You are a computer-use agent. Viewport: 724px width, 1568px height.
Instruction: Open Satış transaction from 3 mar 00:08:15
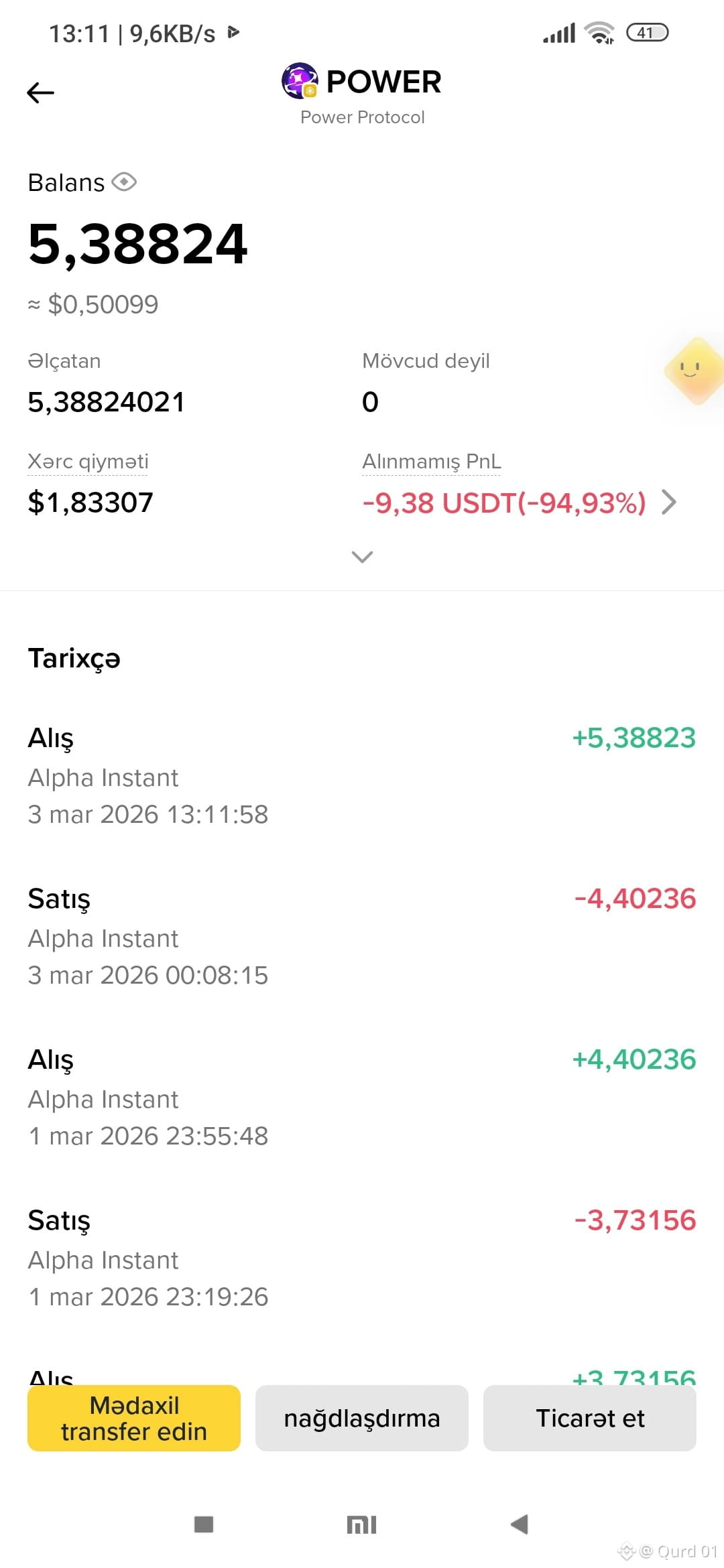coord(362,937)
